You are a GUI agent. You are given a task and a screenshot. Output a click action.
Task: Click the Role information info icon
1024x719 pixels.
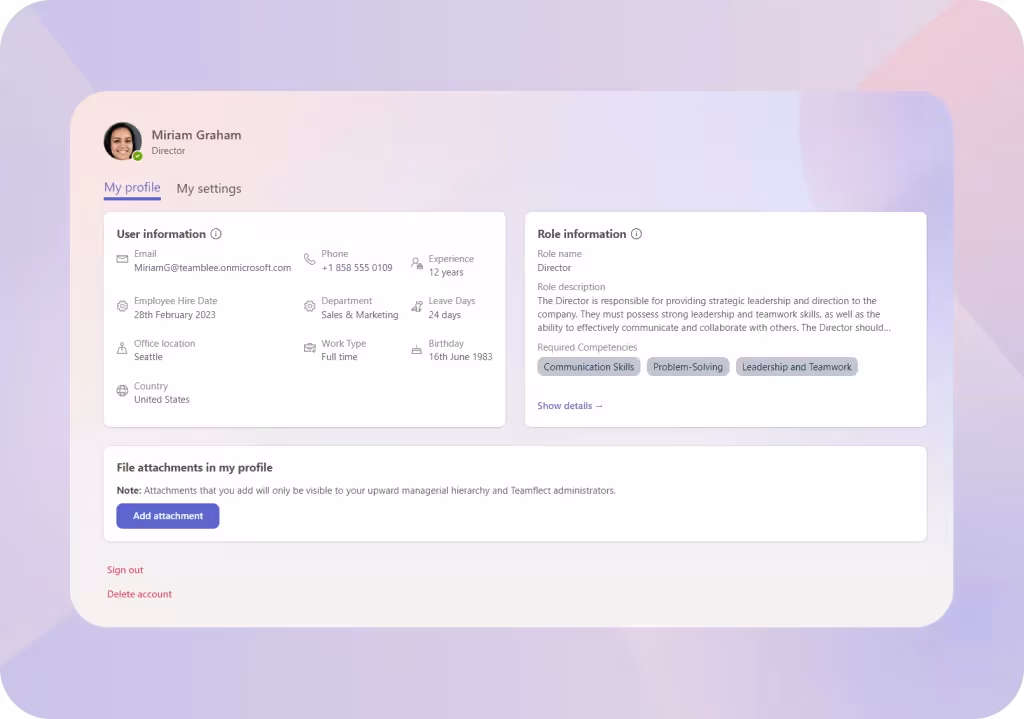pyautogui.click(x=637, y=234)
